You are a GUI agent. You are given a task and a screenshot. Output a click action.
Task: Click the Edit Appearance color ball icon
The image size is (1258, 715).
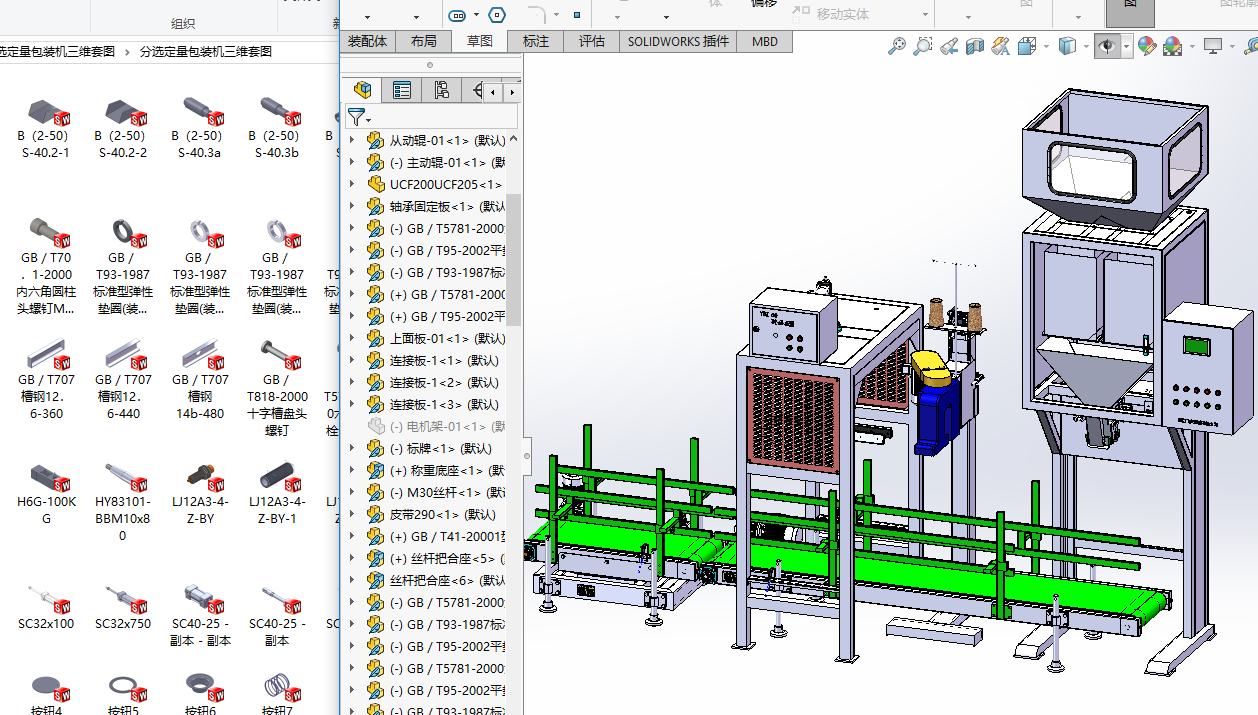1147,46
